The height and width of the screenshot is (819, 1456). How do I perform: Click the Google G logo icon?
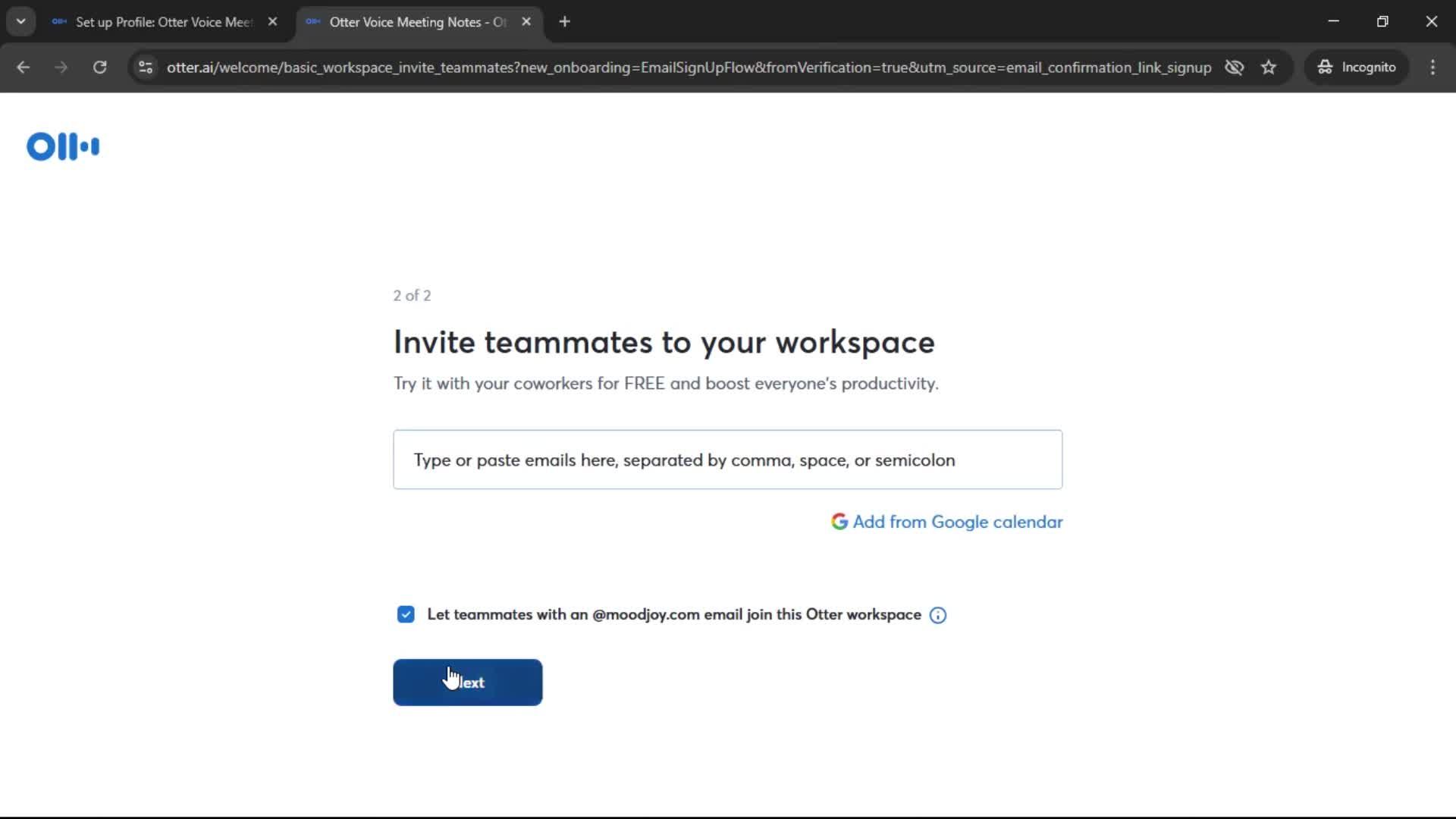[839, 522]
